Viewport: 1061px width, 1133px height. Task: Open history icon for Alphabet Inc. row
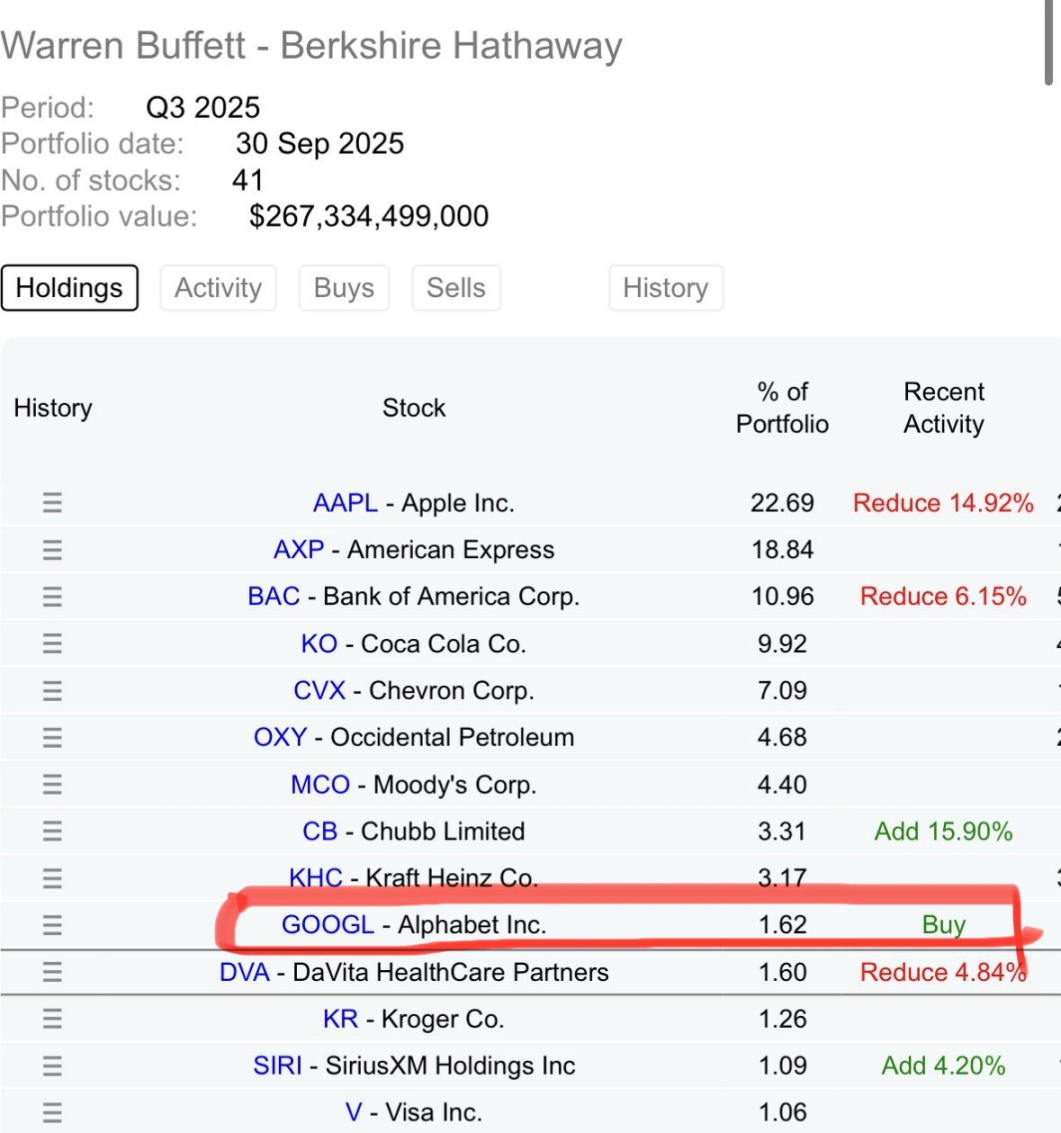pyautogui.click(x=52, y=925)
